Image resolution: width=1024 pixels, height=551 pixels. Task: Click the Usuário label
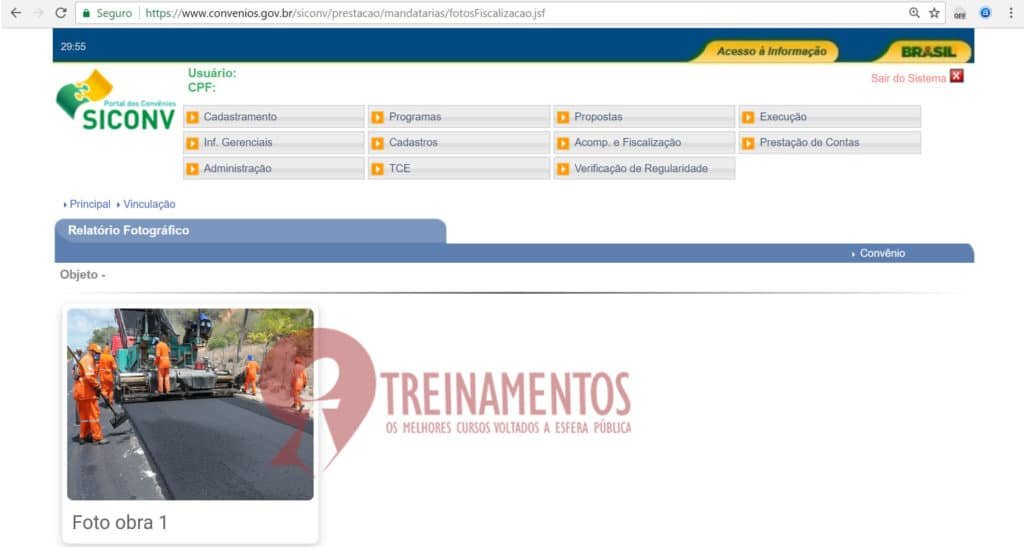pyautogui.click(x=212, y=73)
